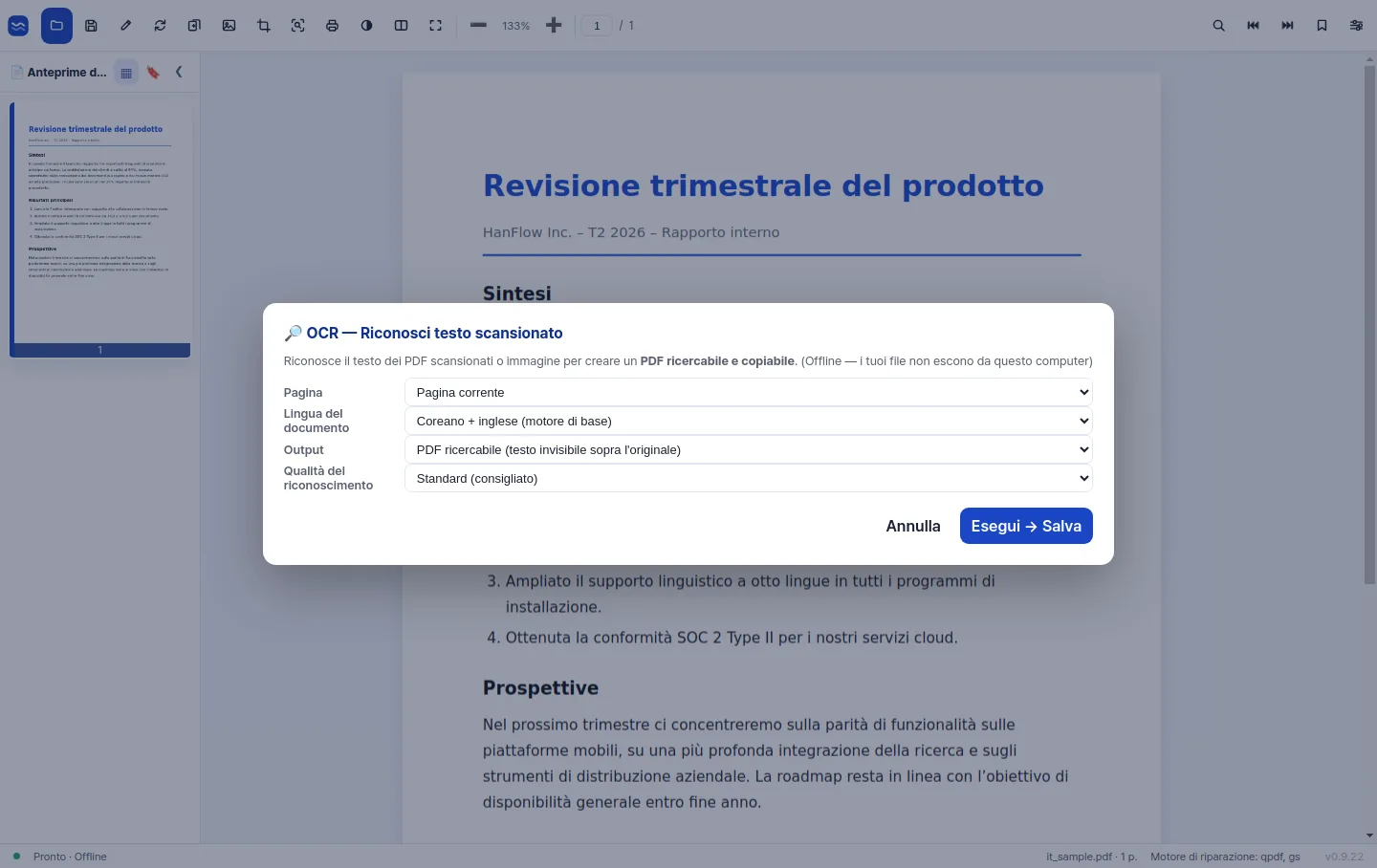
Task: Enter fullscreen with the corners icon
Action: point(435,26)
